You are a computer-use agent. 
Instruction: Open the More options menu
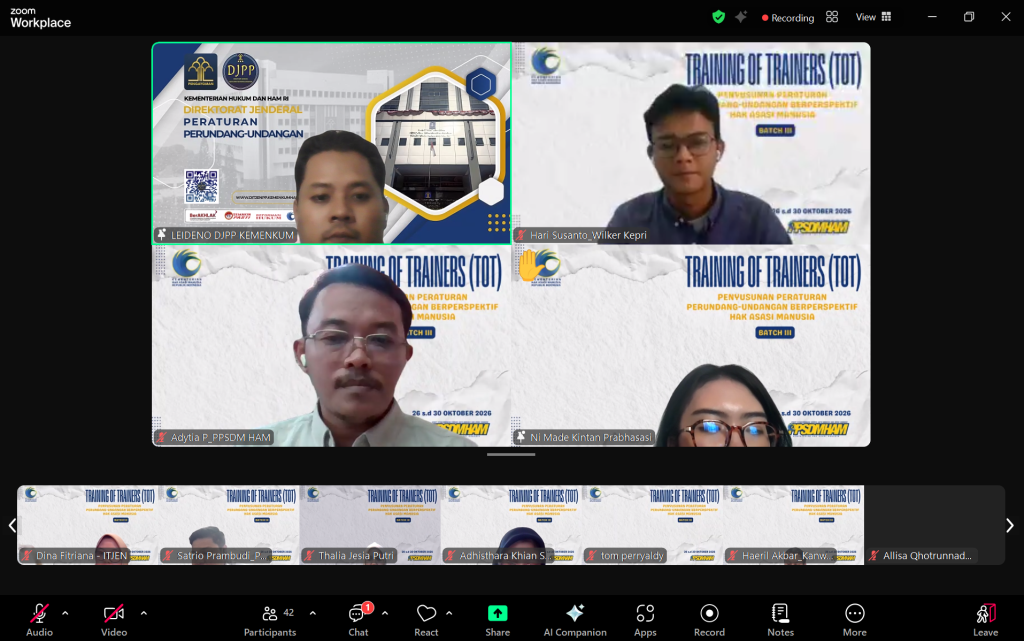[x=855, y=619]
